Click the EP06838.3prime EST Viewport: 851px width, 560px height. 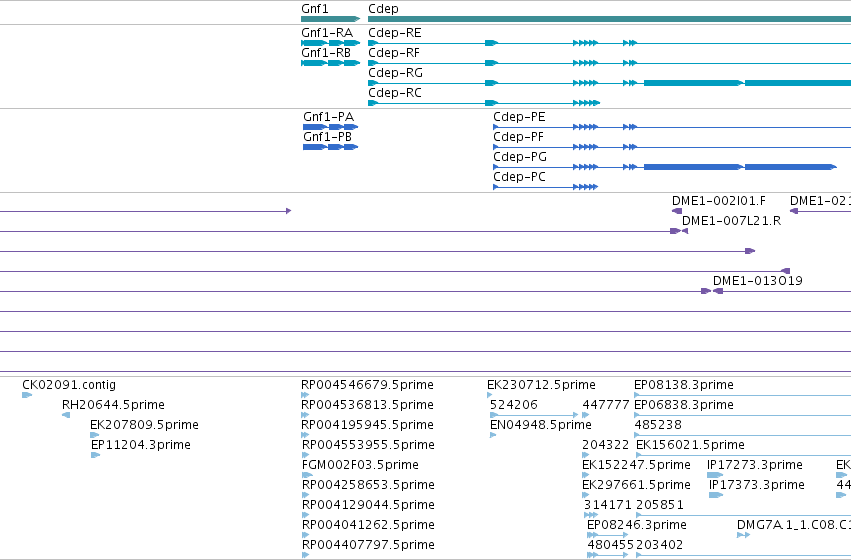[x=742, y=415]
